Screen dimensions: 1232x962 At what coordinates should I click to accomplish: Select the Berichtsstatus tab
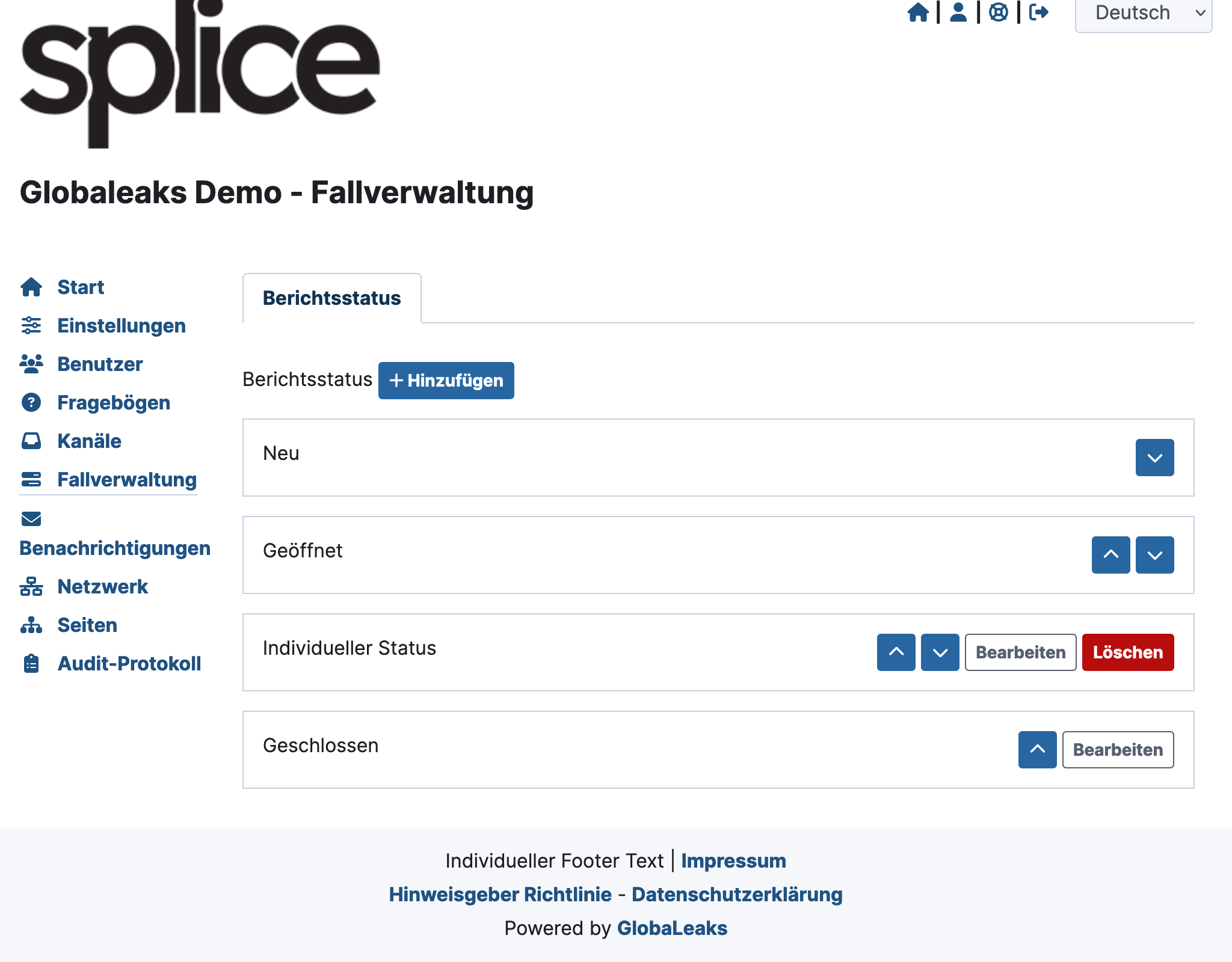(332, 298)
